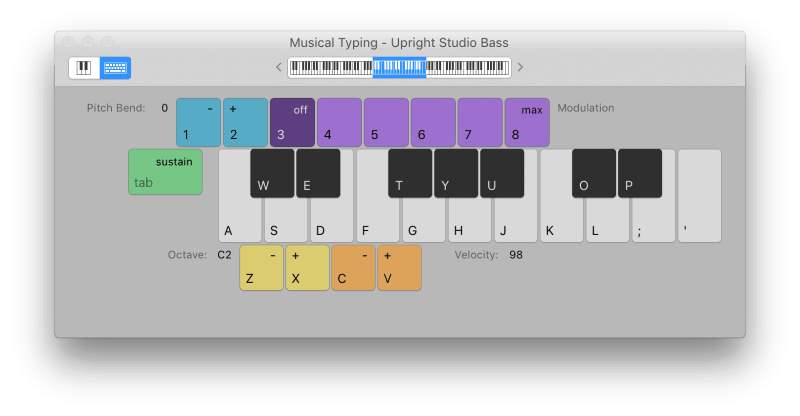Set modulation level with key 7
The height and width of the screenshot is (416, 800).
(480, 123)
